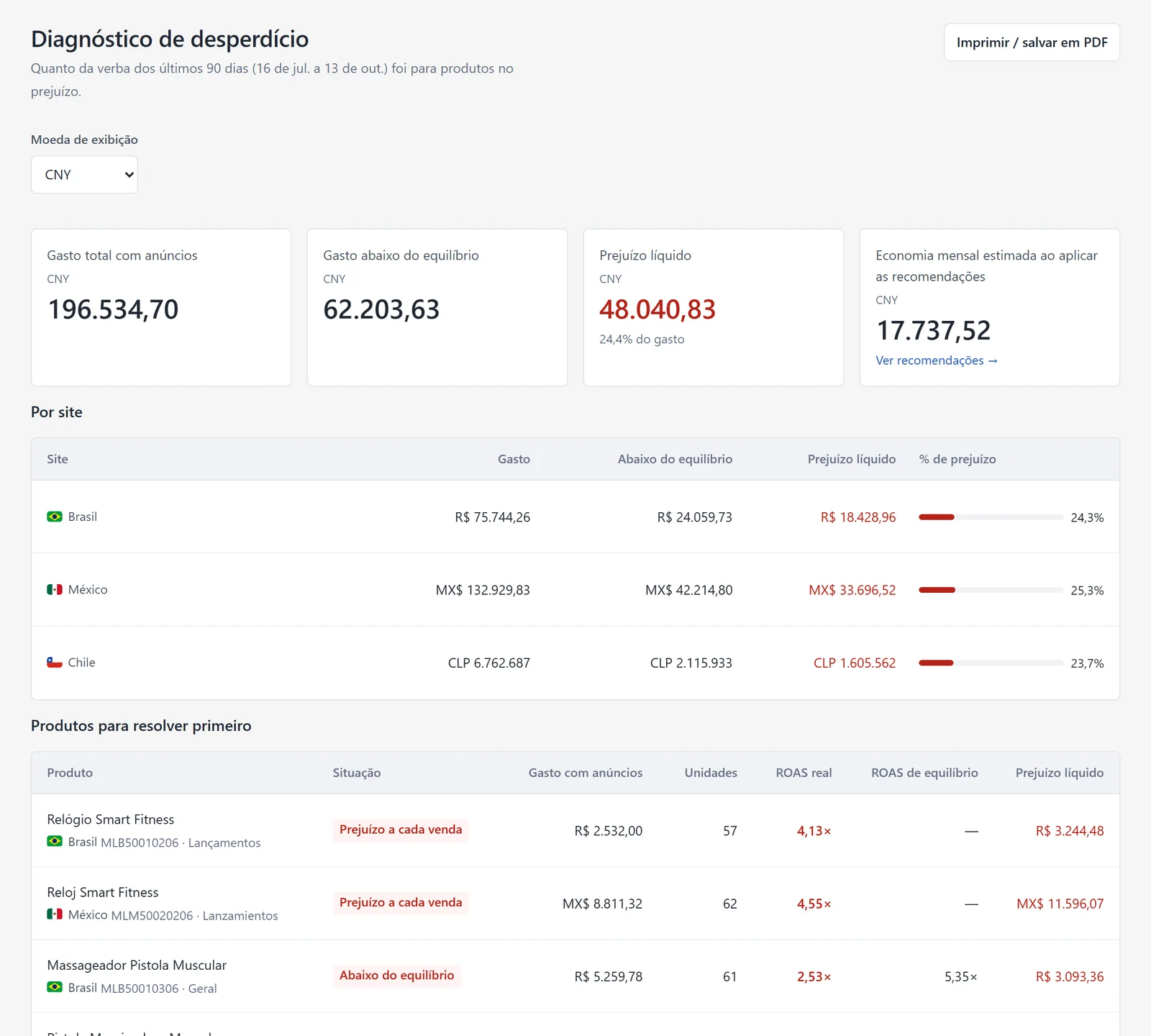
Task: Click the red 48.040,83 net loss figure
Action: [x=658, y=310]
